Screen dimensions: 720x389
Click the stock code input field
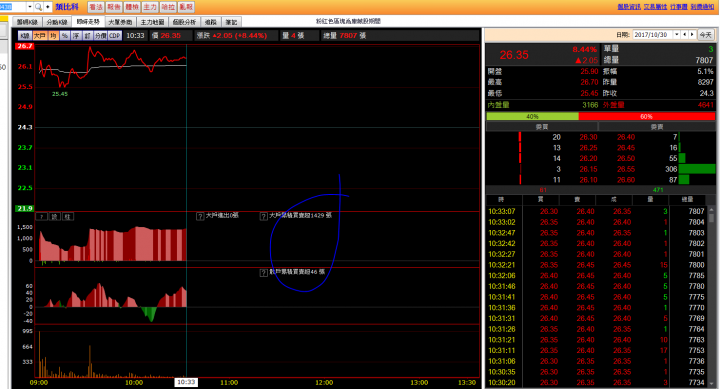coord(13,7)
